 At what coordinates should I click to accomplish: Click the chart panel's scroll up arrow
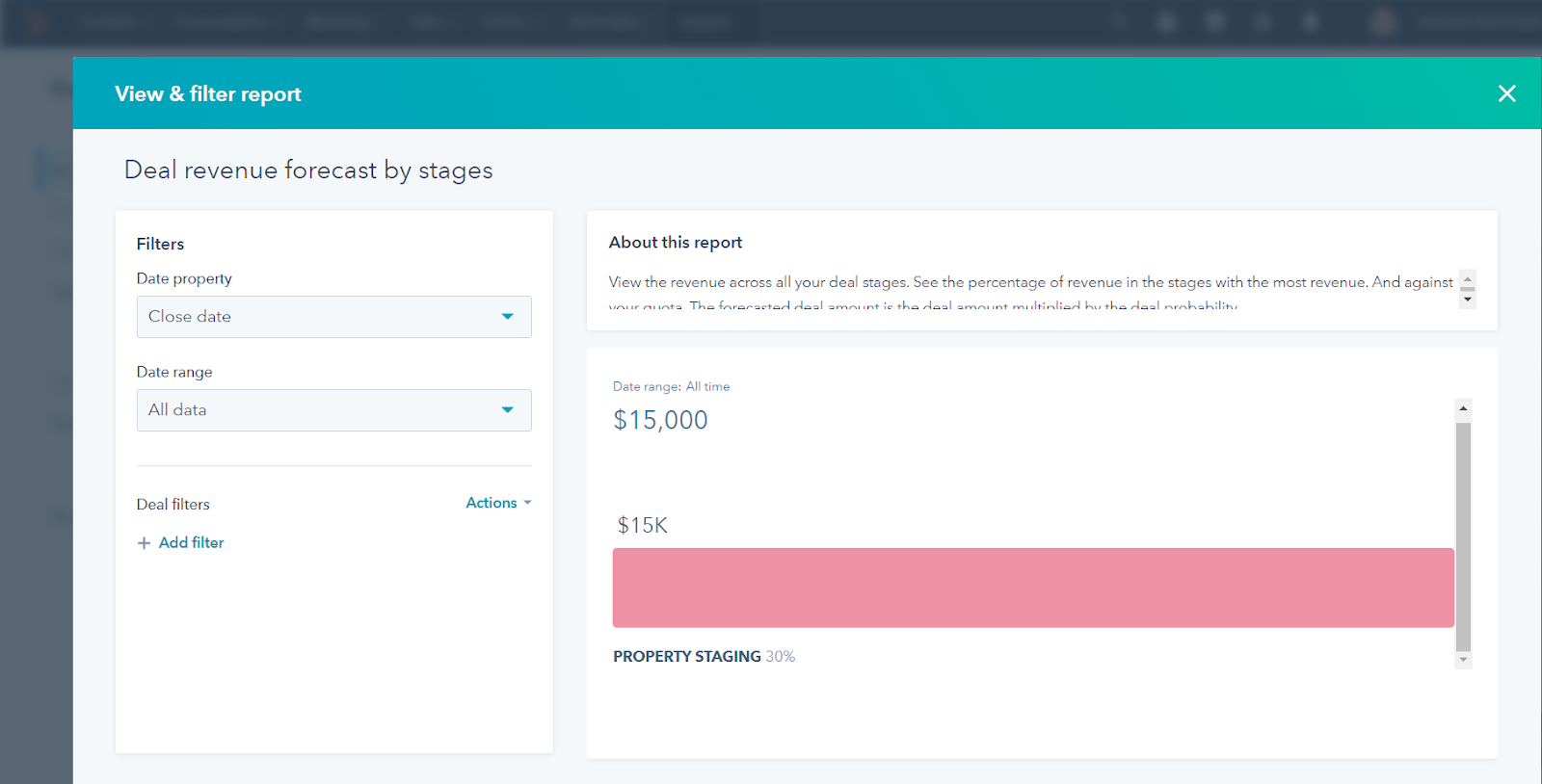click(x=1463, y=408)
